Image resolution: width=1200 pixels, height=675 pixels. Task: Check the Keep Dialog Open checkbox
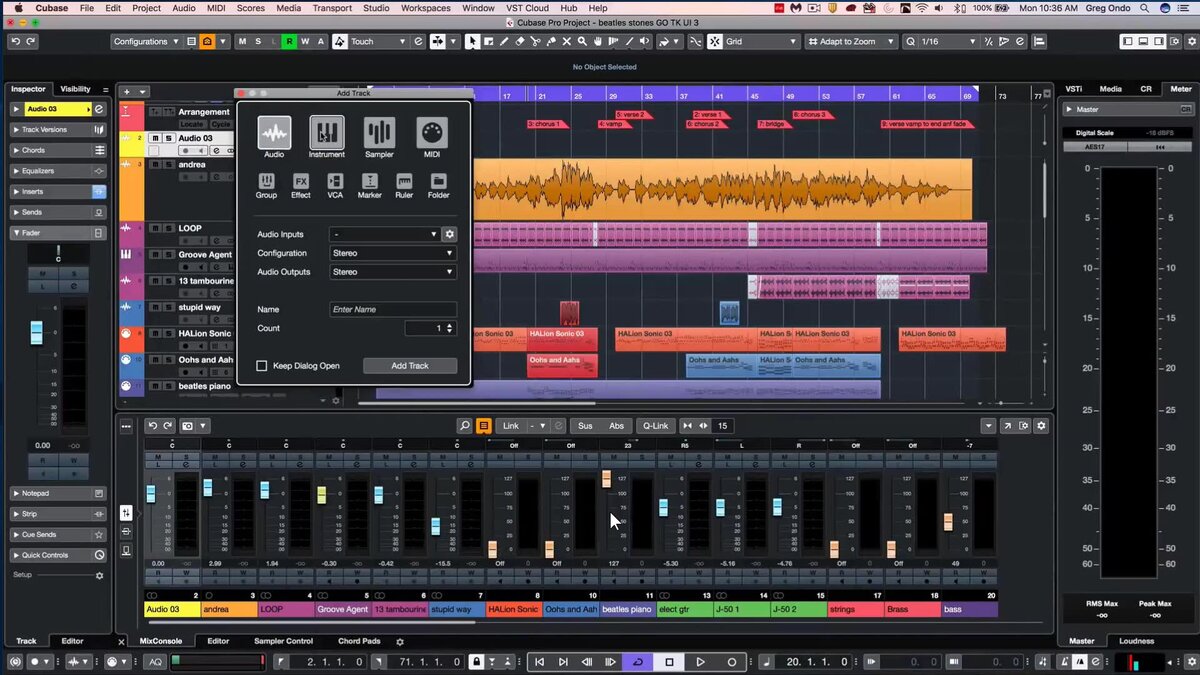pos(262,366)
